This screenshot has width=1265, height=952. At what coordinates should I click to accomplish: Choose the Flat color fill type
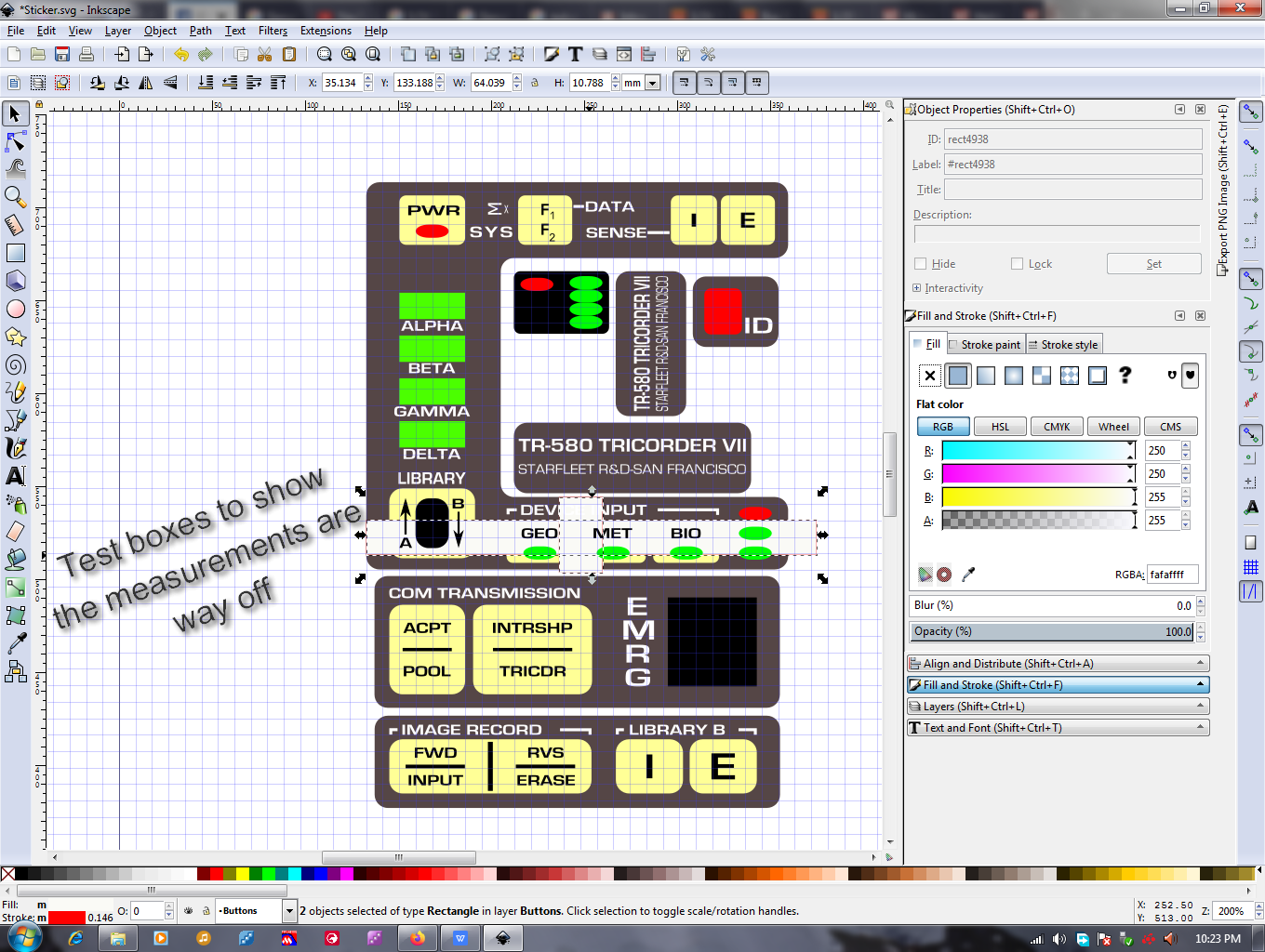click(x=958, y=376)
